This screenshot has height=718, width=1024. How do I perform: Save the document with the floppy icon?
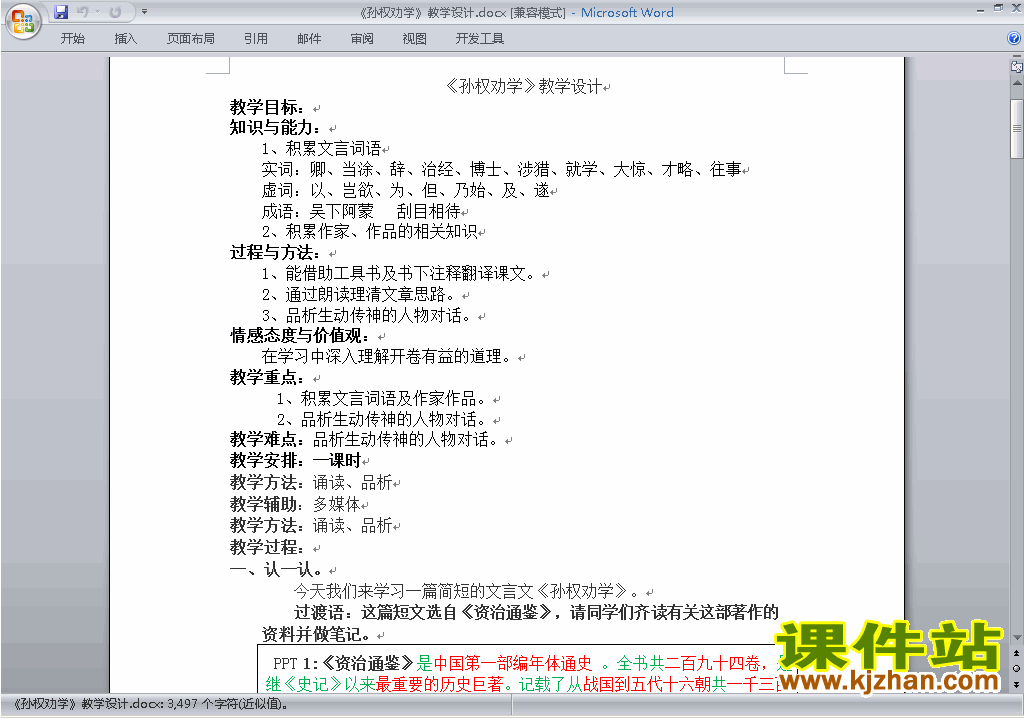61,12
